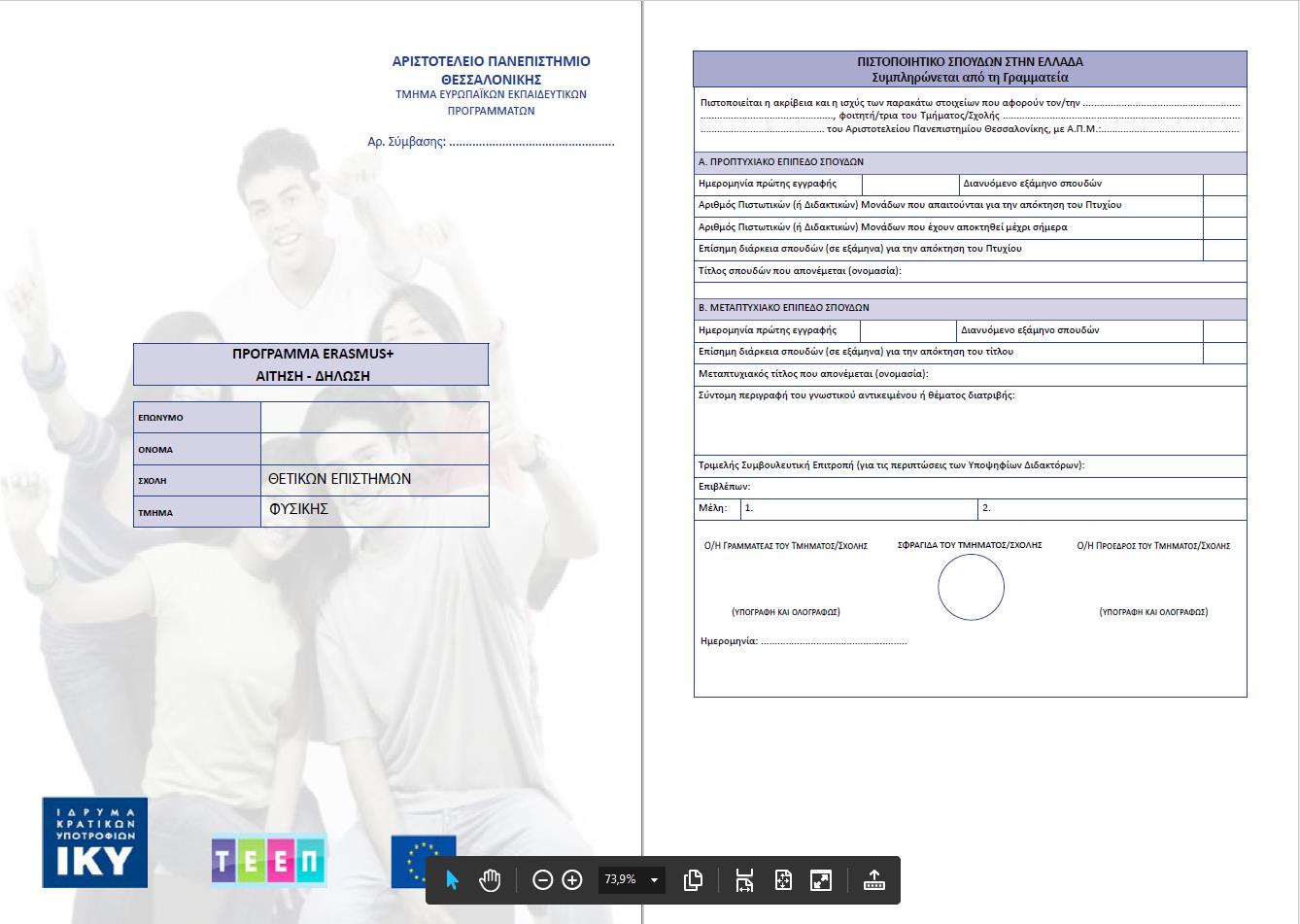Screen dimensions: 1300x924
Task: Click the ΠΙΣΤΟΠΟΙΗΤΙΚΟ ΣΠΟΥΔΩΝ ΣΤΗΝ ΕΛΛΑΔΑ header
Action: (x=970, y=61)
